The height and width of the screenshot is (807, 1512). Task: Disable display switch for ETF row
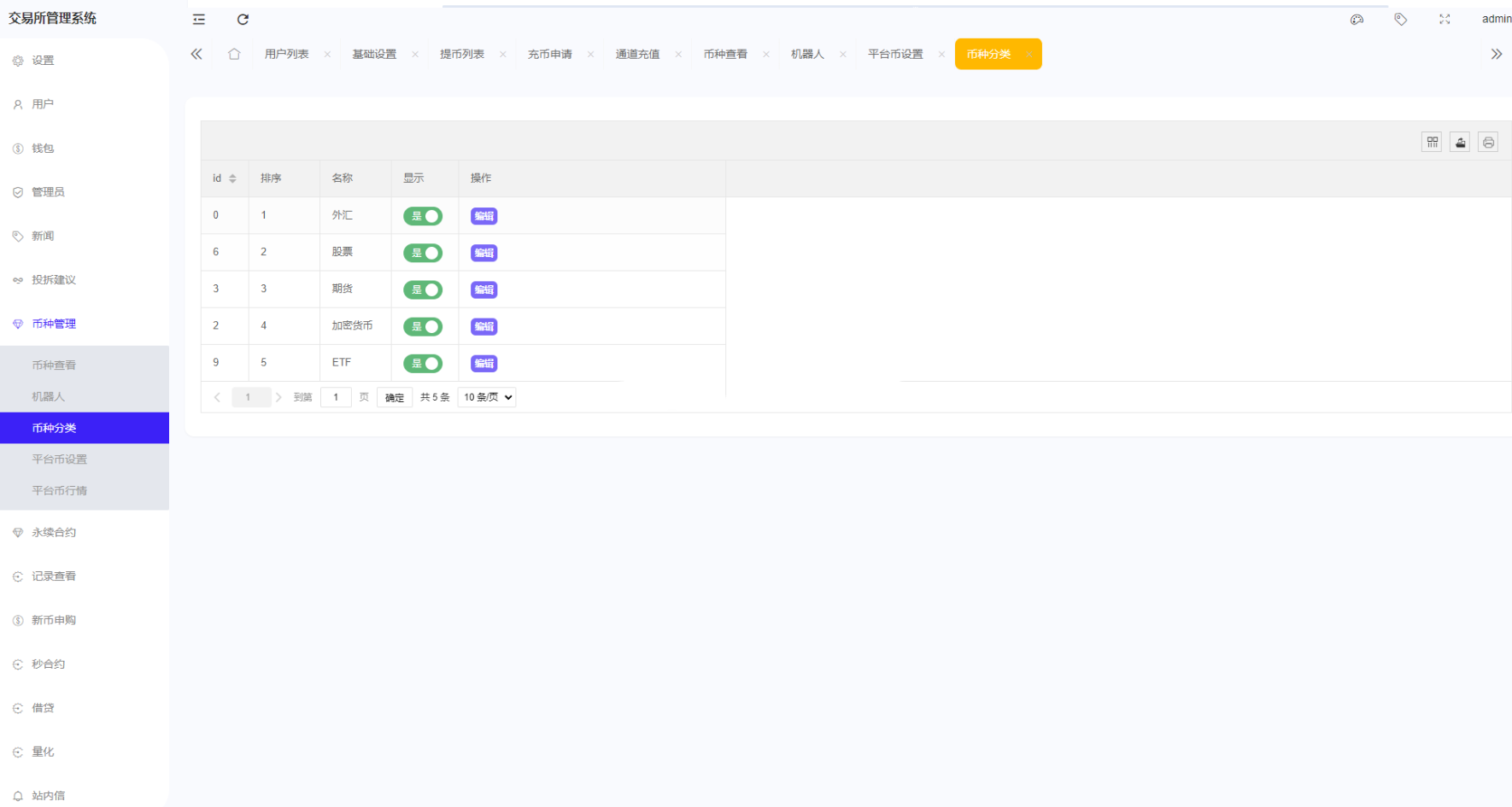[x=423, y=363]
